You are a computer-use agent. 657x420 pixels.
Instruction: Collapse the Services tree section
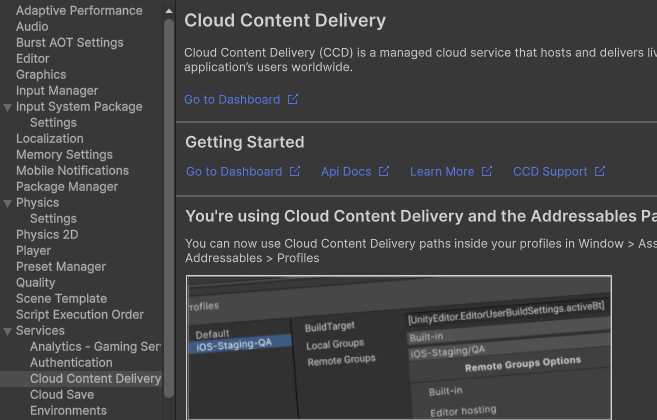click(x=7, y=331)
